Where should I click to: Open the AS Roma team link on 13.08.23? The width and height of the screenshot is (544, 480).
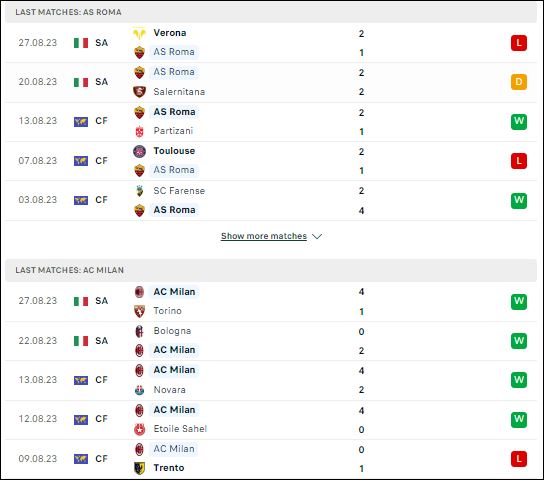tap(174, 112)
